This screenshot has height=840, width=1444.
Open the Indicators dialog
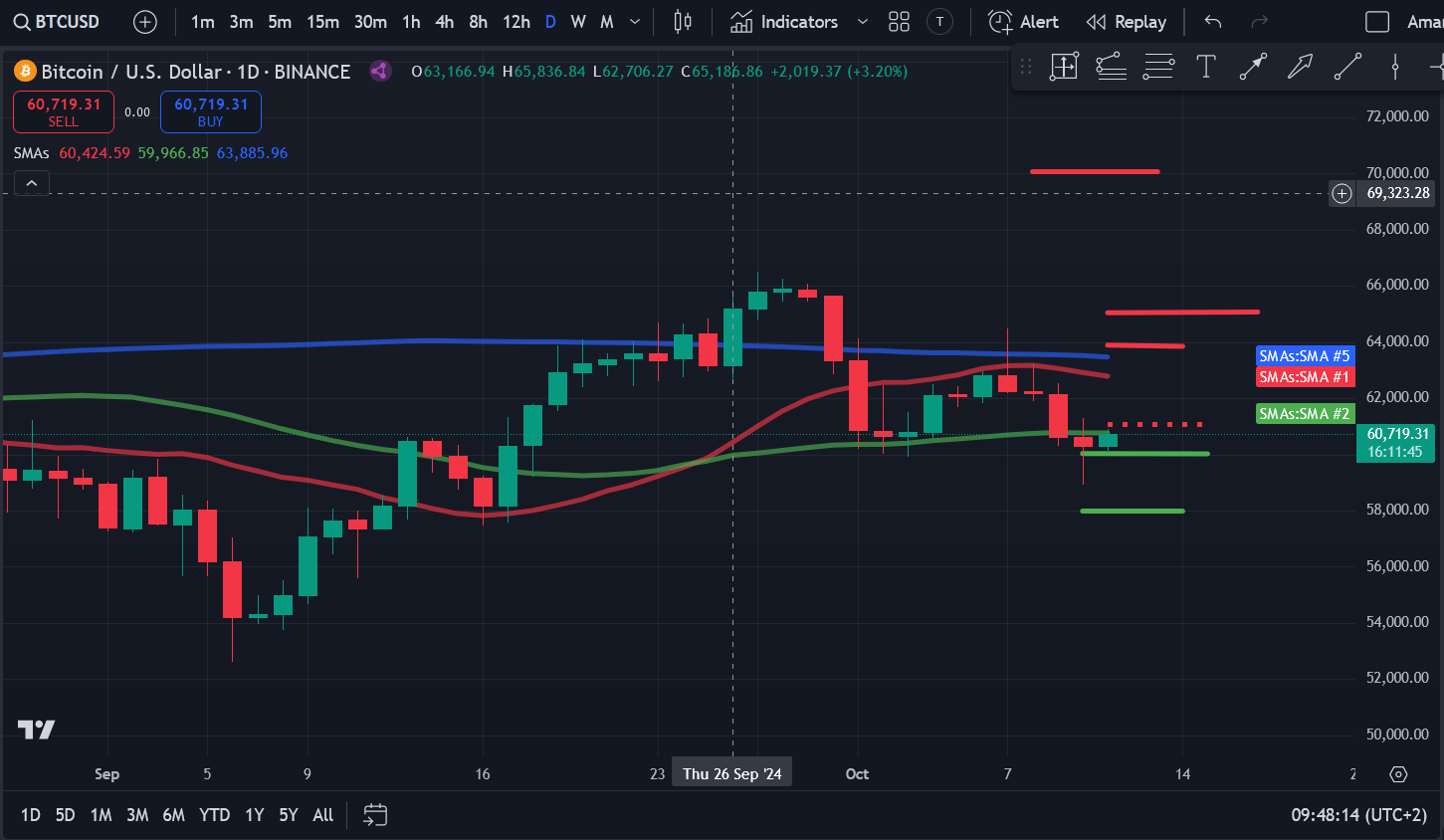tap(784, 22)
